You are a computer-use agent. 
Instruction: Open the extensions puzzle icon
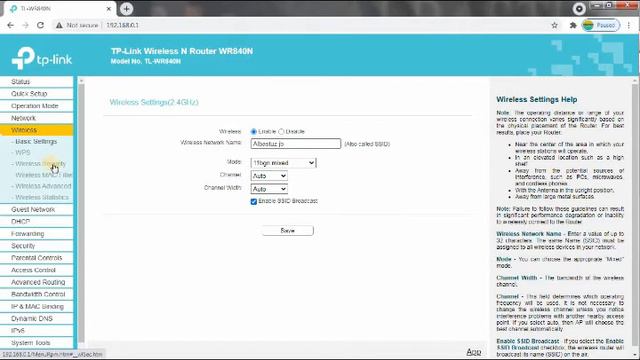(x=573, y=25)
